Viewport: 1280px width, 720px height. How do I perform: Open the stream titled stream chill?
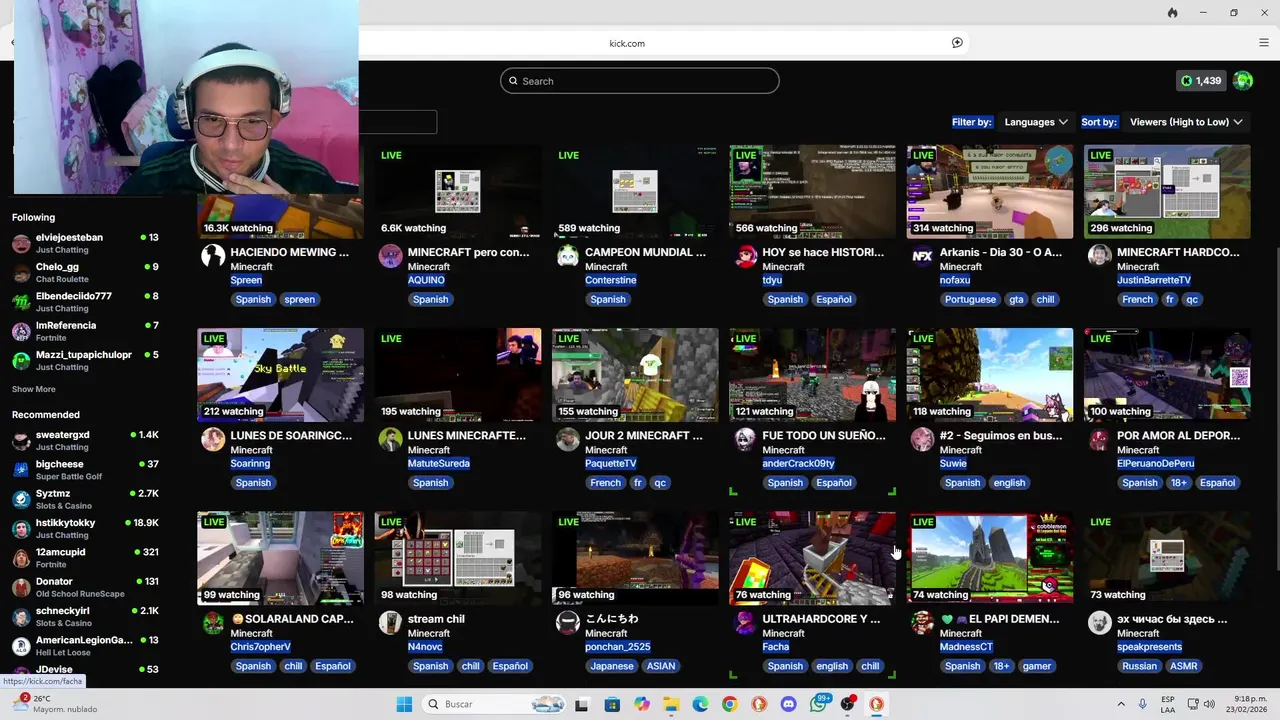[436, 619]
